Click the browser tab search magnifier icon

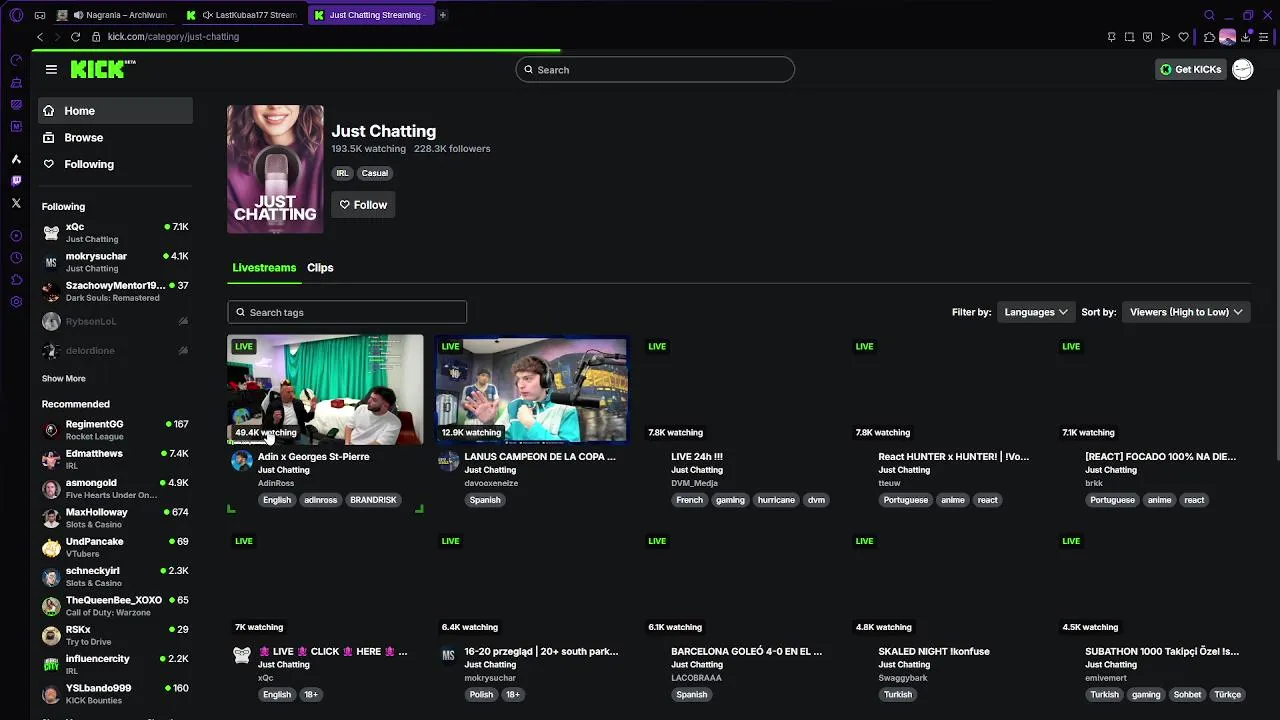click(x=1209, y=15)
